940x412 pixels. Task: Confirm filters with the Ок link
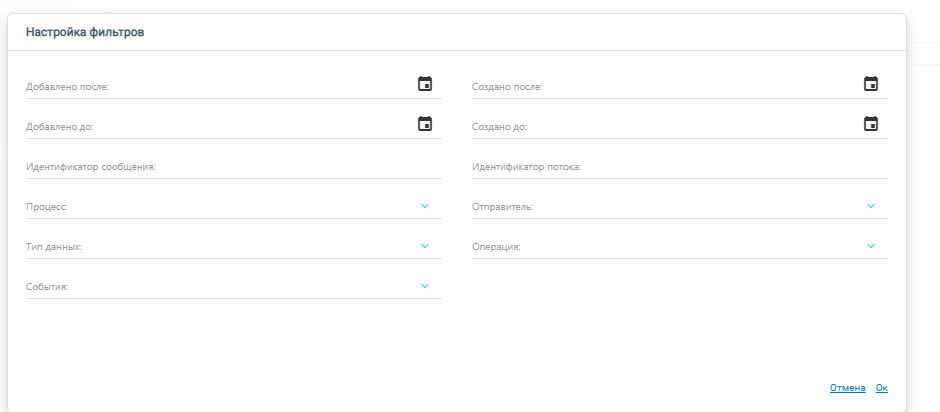[x=881, y=388]
